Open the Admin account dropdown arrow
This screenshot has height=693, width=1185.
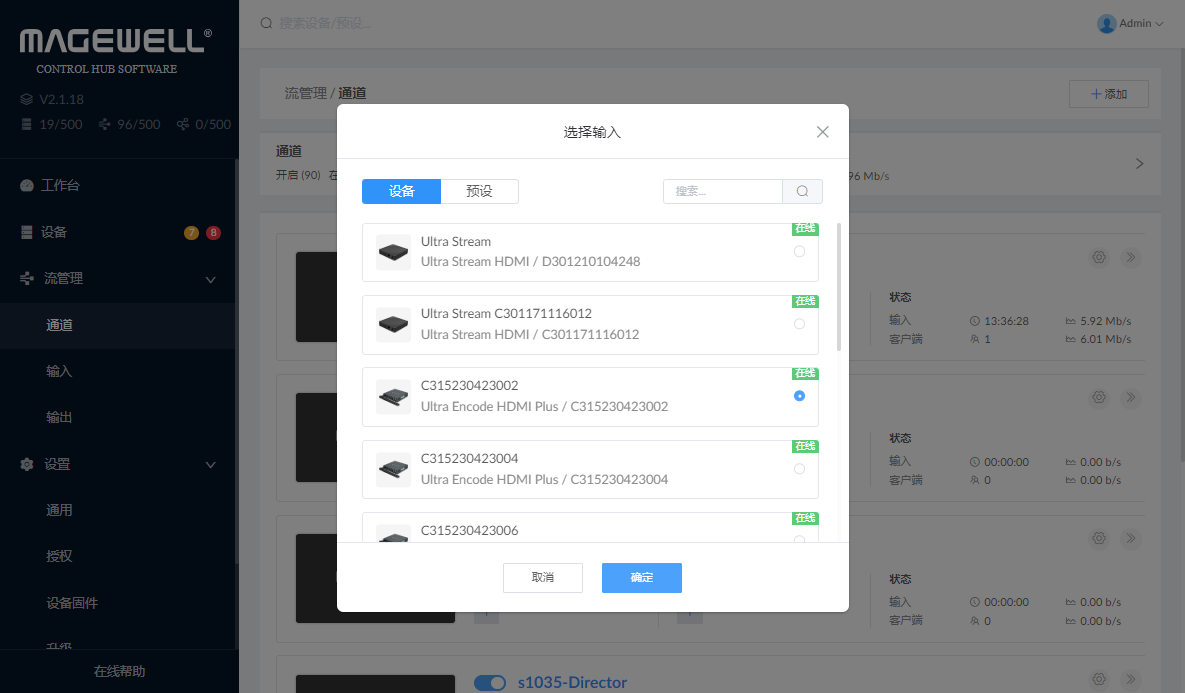(x=1160, y=24)
